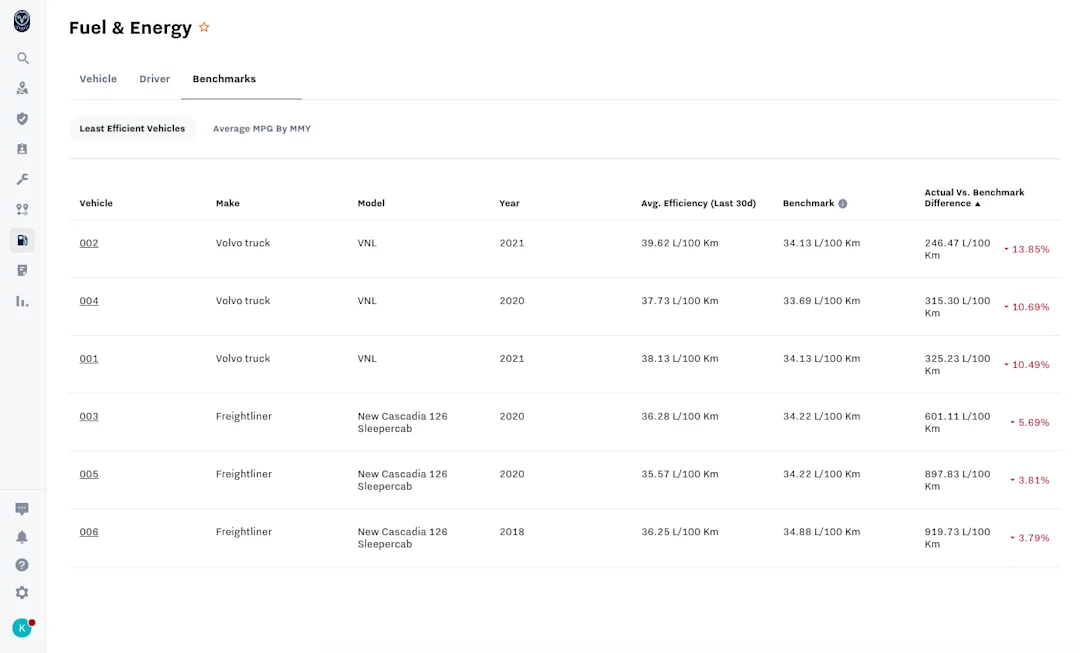Click 33.69 L/100 Km benchmark cell

[x=821, y=301]
